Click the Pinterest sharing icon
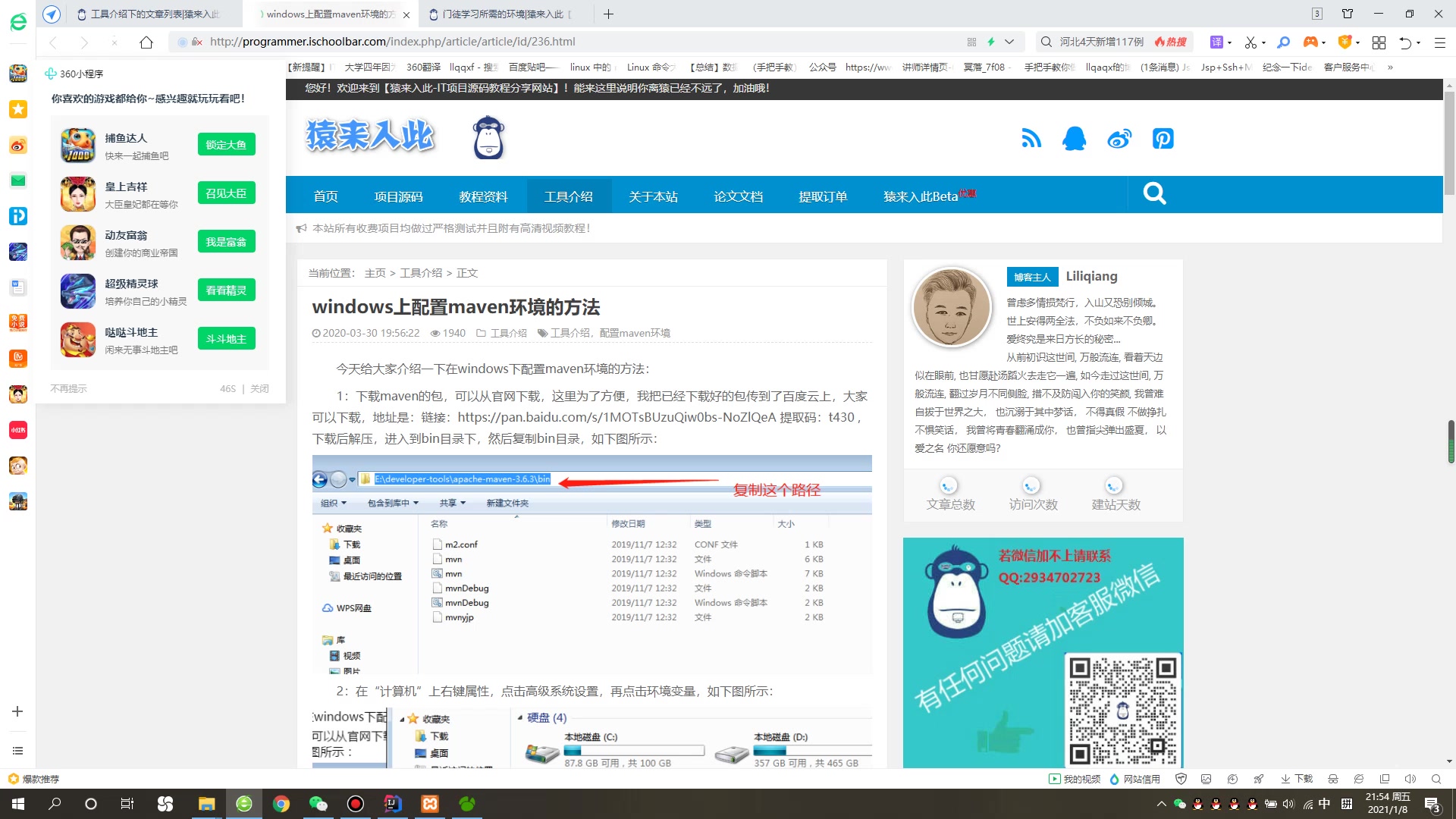1456x819 pixels. click(1163, 139)
